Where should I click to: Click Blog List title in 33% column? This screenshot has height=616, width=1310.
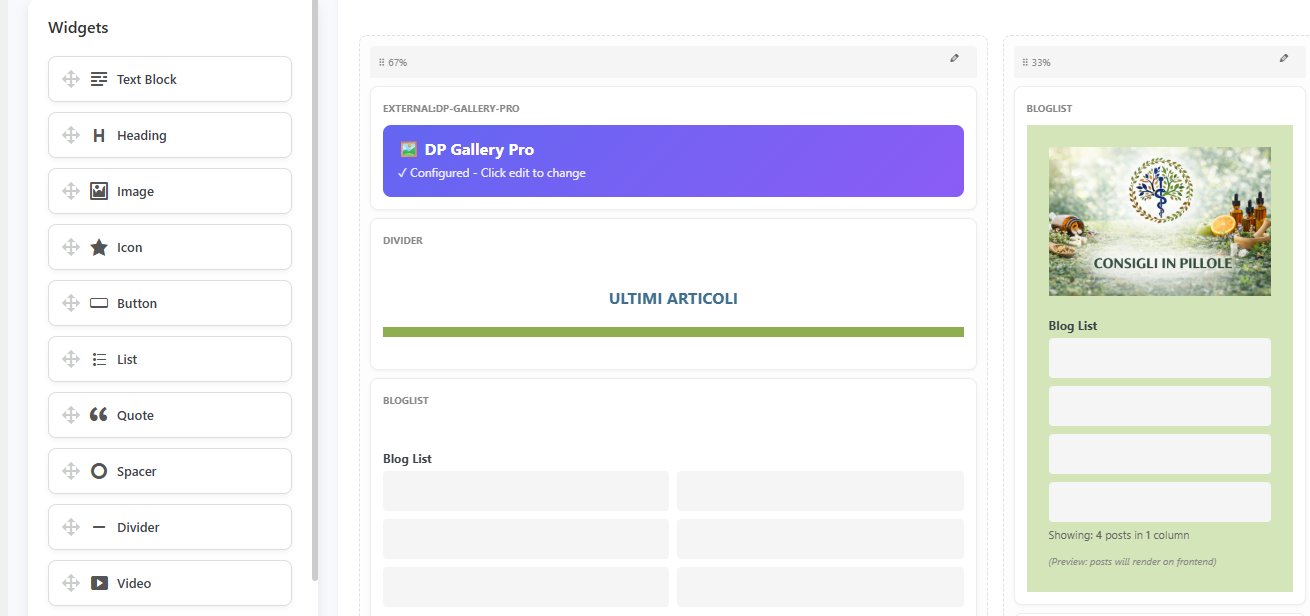(1073, 326)
